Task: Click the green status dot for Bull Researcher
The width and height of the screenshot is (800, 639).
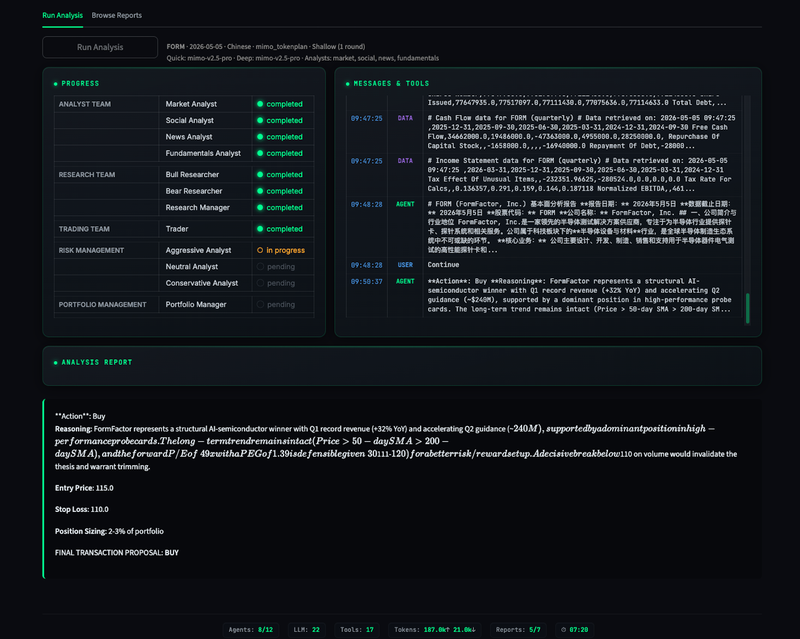Action: 260,175
